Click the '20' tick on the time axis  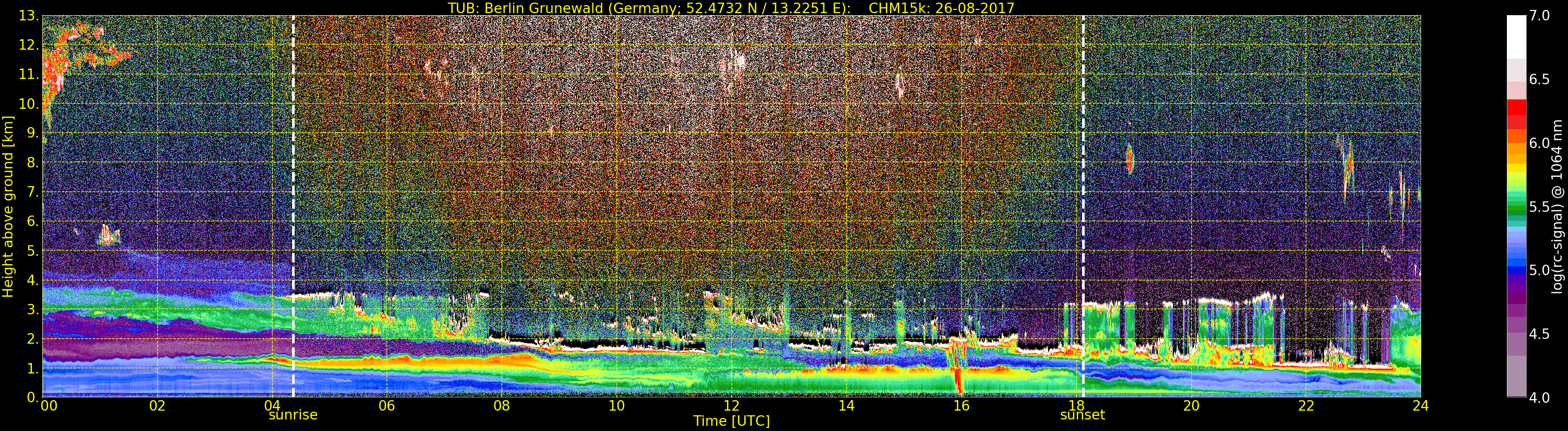(1191, 406)
